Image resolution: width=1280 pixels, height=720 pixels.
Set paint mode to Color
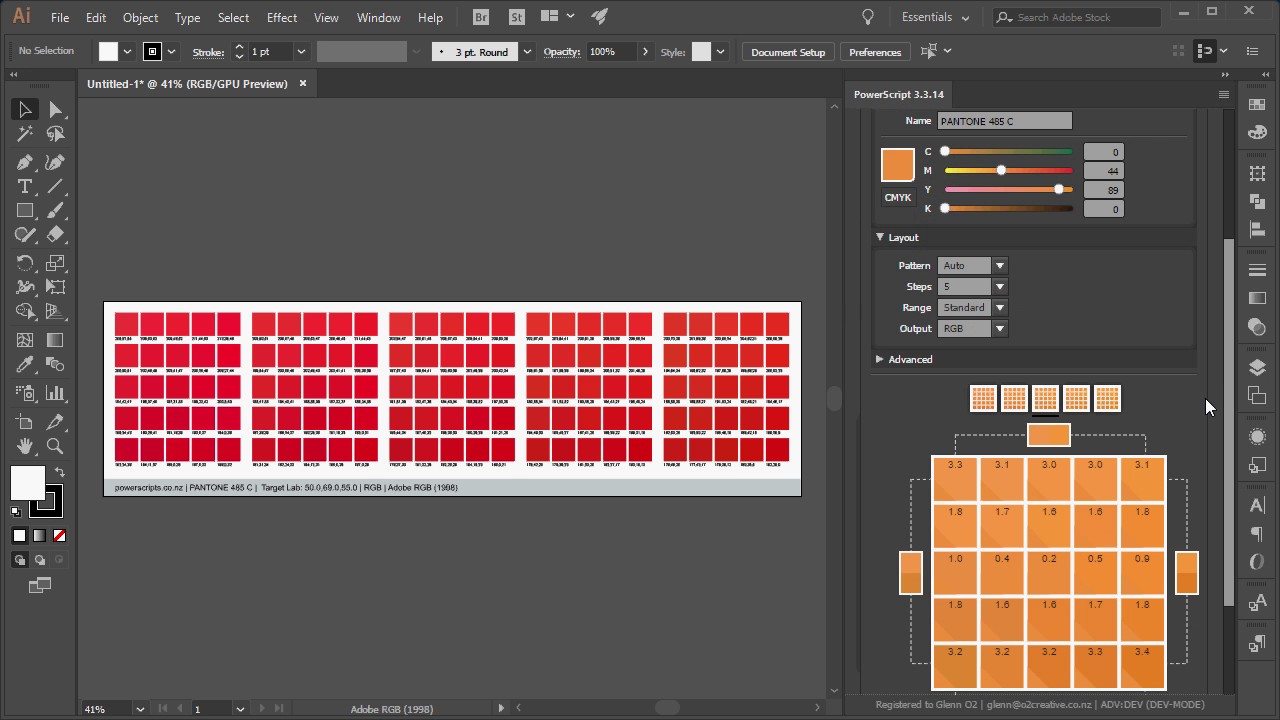coord(19,536)
